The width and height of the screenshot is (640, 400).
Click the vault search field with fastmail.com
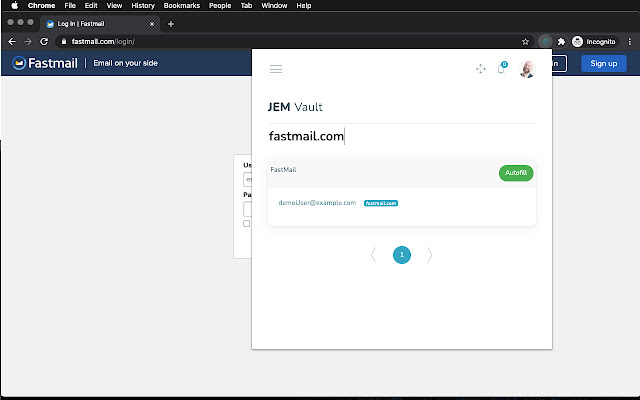point(400,137)
